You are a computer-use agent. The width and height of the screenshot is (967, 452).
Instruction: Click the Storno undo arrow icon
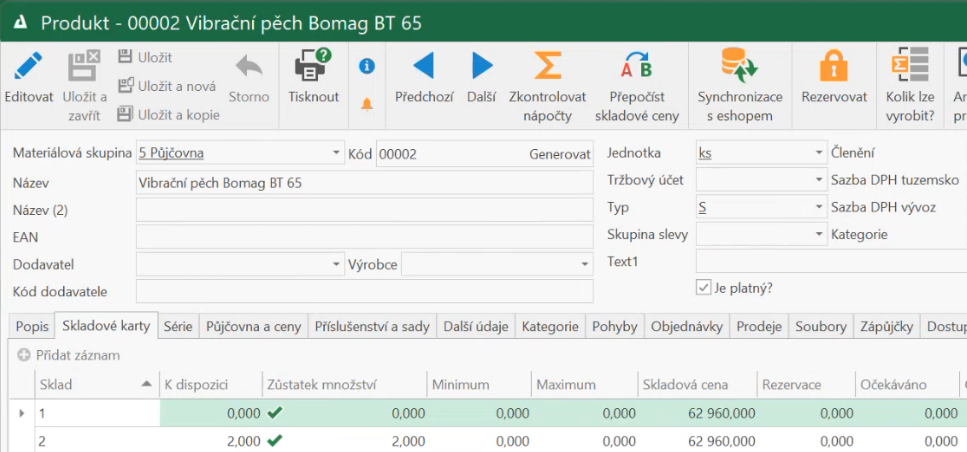[249, 66]
